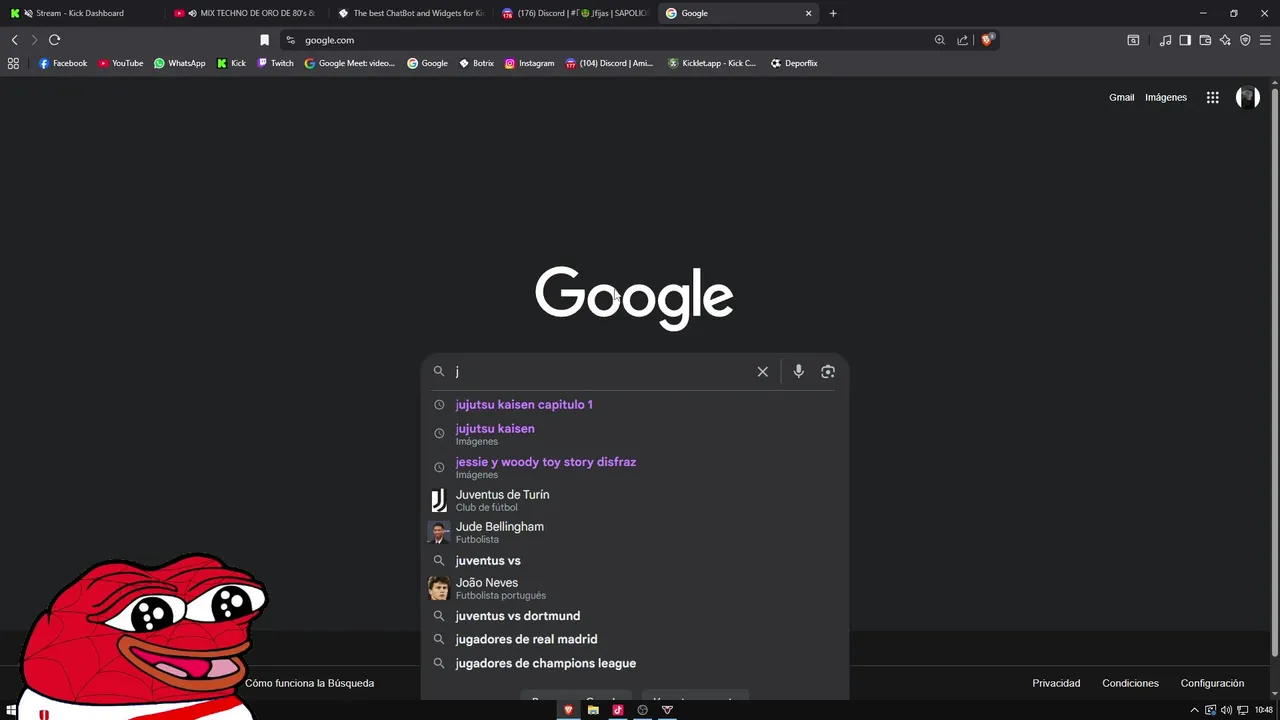
Task: Click the taskbar clock showing 10:48
Action: pos(1263,710)
